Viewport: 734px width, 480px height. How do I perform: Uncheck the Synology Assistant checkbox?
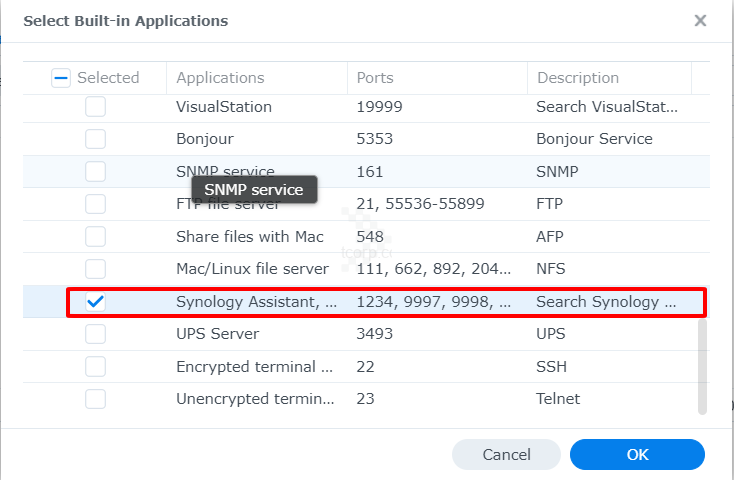[95, 302]
